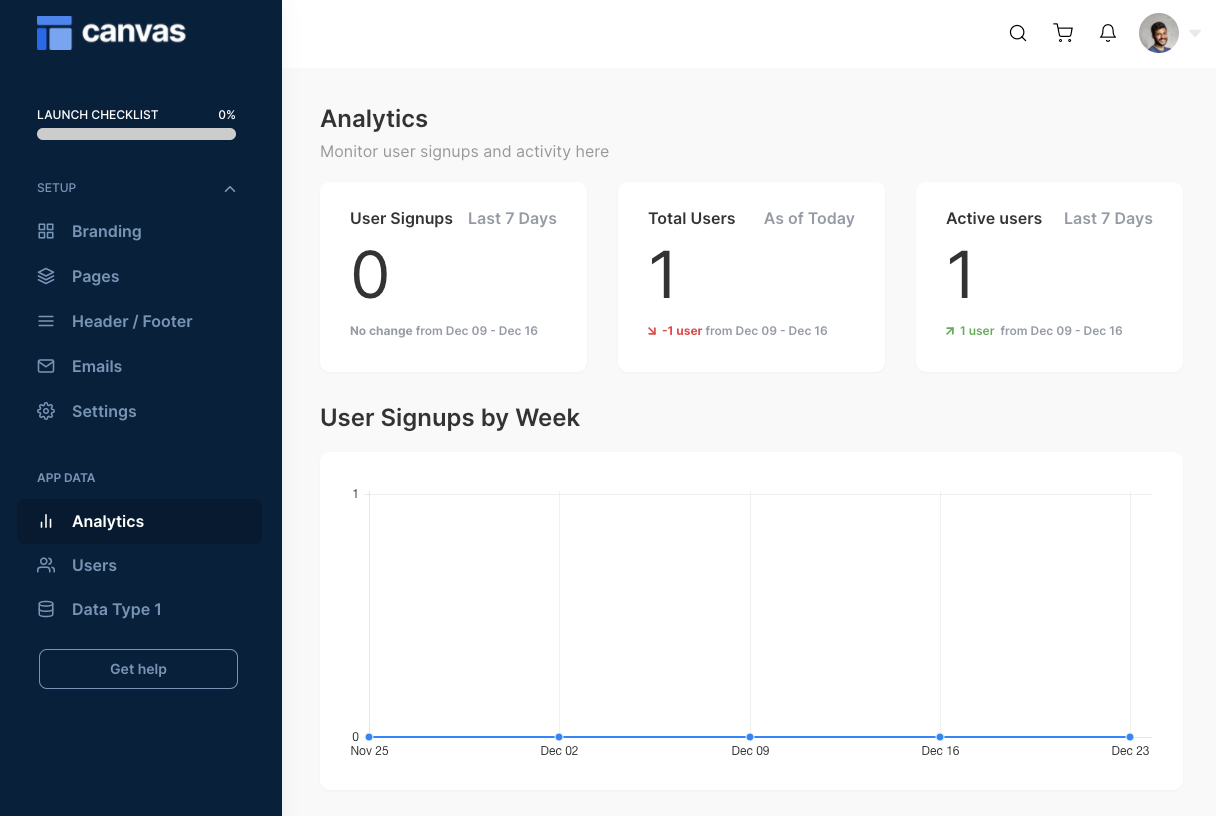Click the notifications bell icon
This screenshot has height=816, width=1216.
tap(1108, 33)
